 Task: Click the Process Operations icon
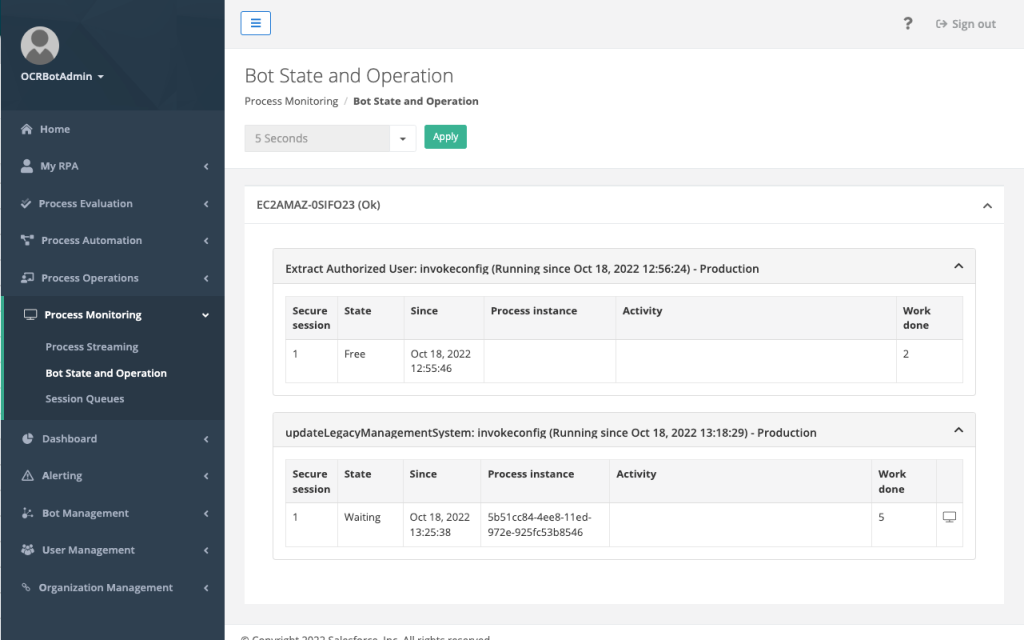27,278
